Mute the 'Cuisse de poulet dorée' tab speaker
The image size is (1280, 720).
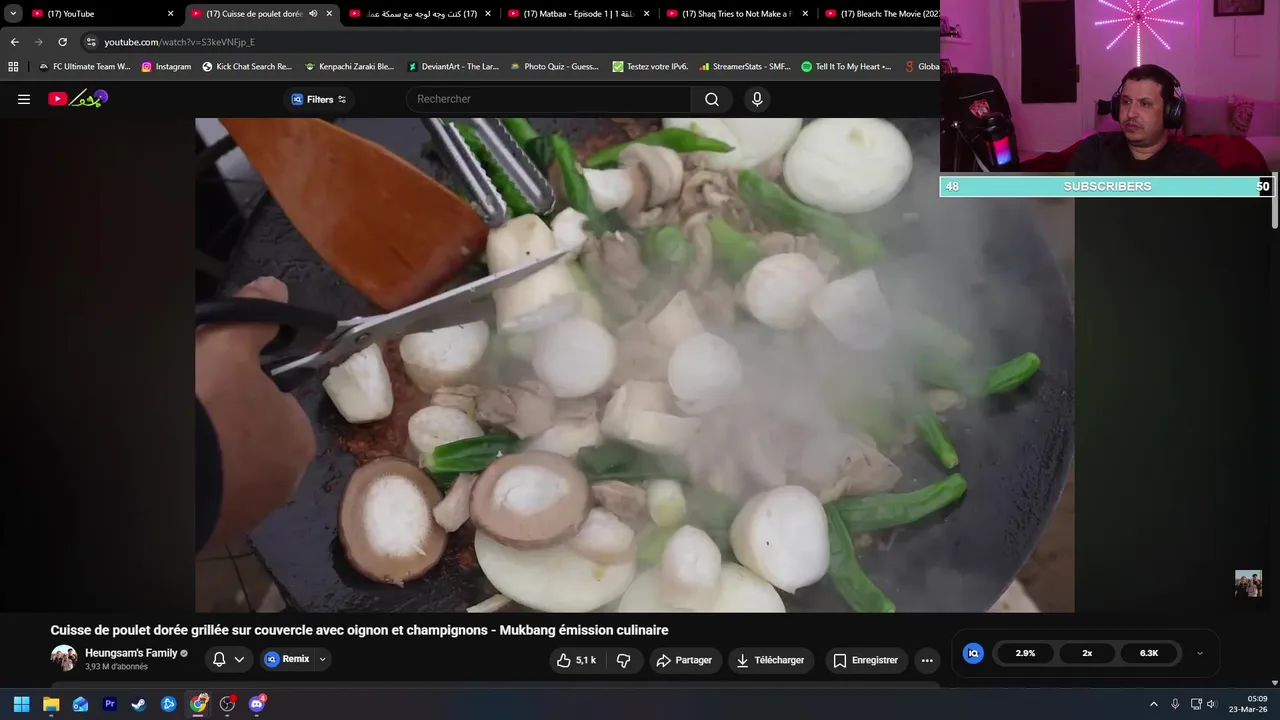313,14
